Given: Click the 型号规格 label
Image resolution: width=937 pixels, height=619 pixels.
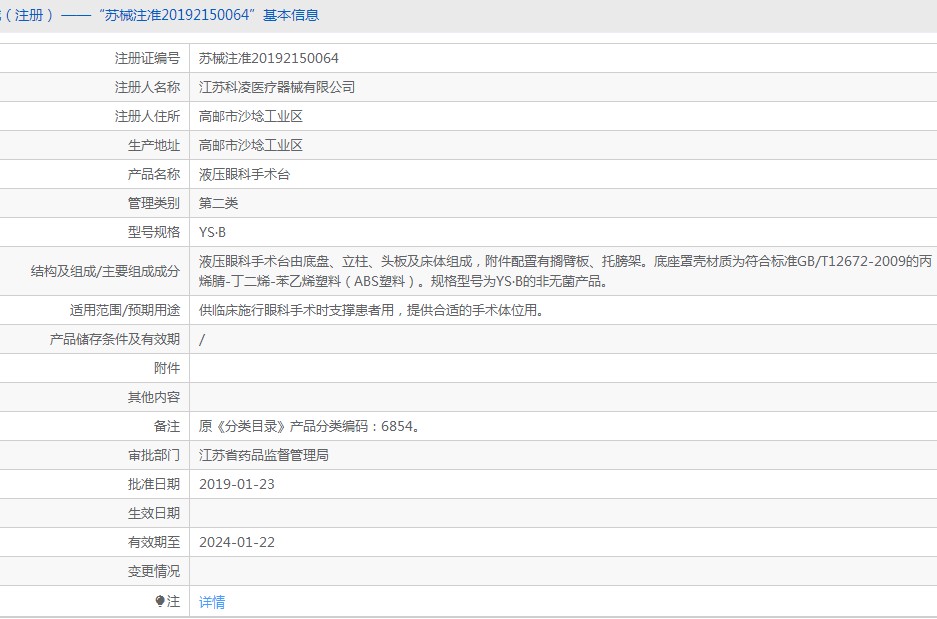Looking at the screenshot, I should click(154, 232).
